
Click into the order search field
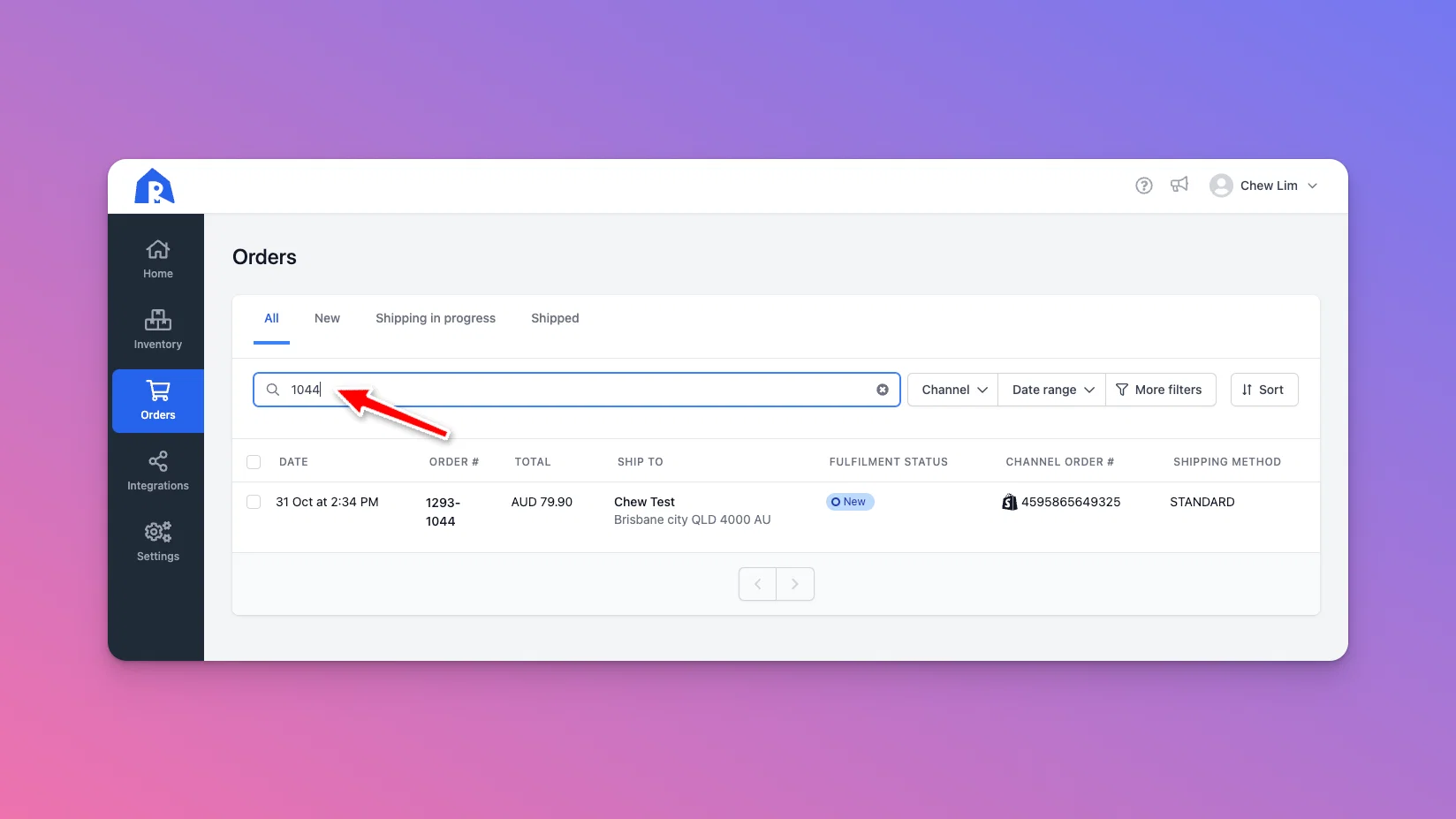576,390
